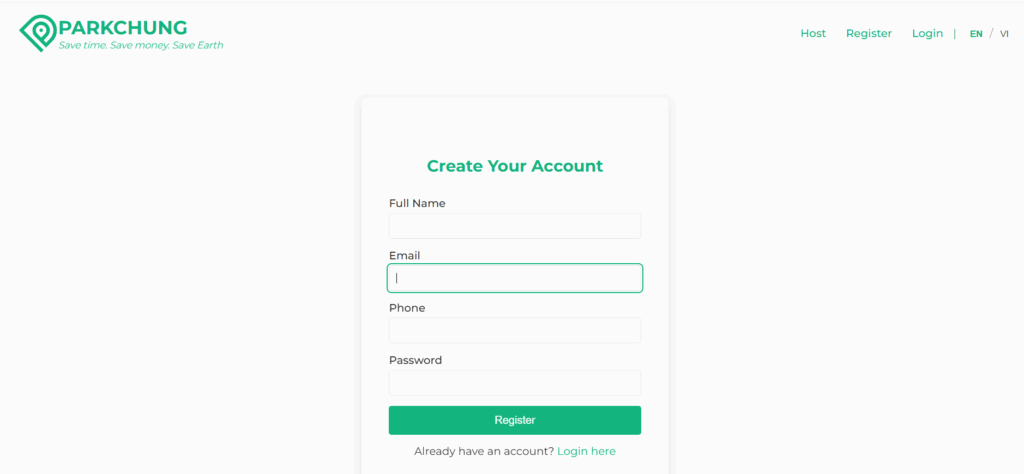
Task: Click the Email field label
Action: [x=404, y=256]
